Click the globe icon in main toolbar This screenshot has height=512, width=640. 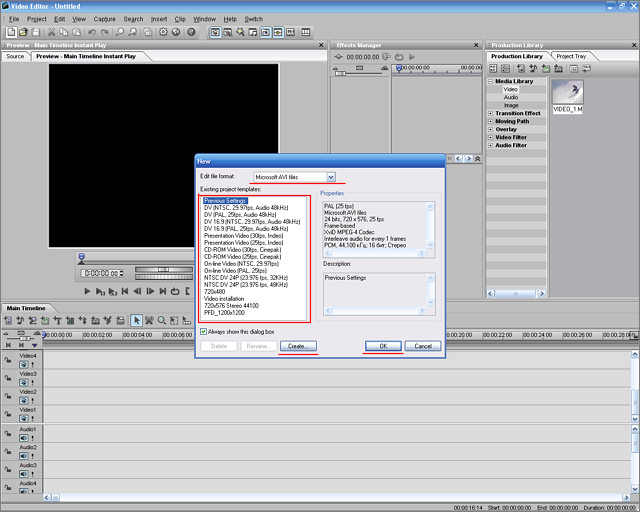pos(176,32)
